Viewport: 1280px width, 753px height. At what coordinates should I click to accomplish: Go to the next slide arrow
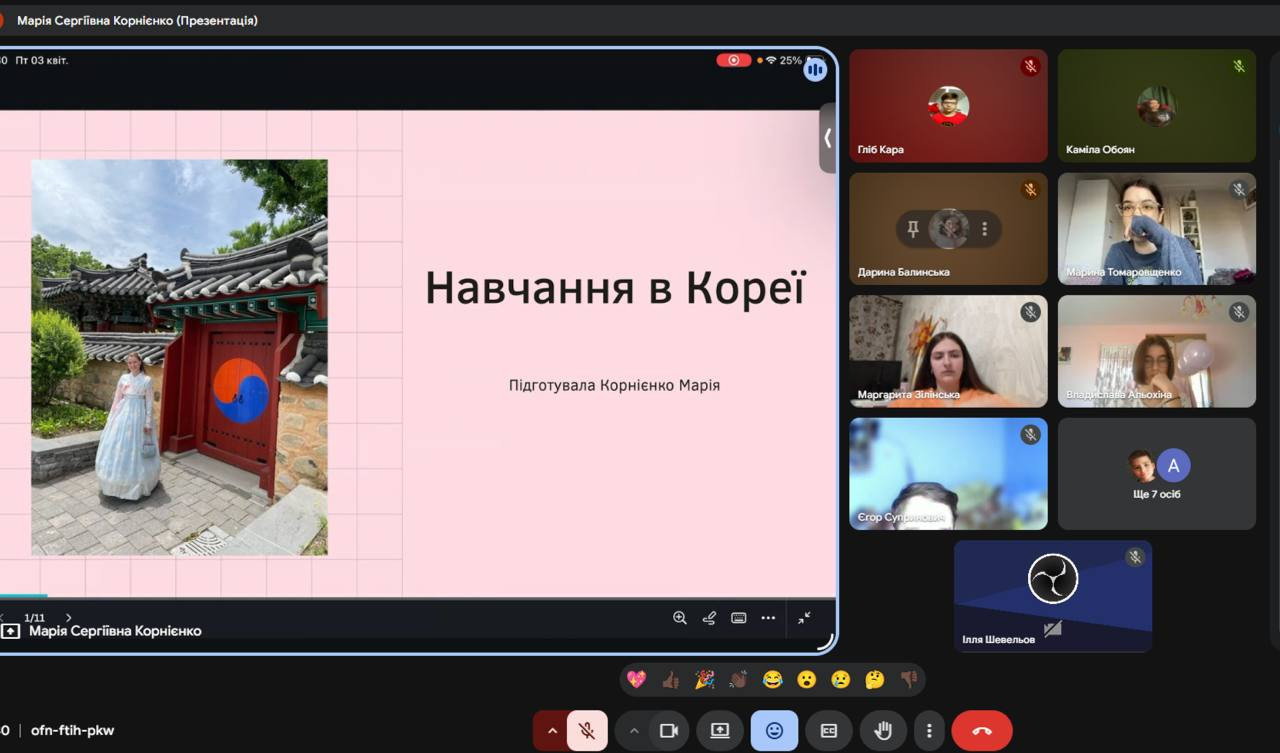point(69,618)
